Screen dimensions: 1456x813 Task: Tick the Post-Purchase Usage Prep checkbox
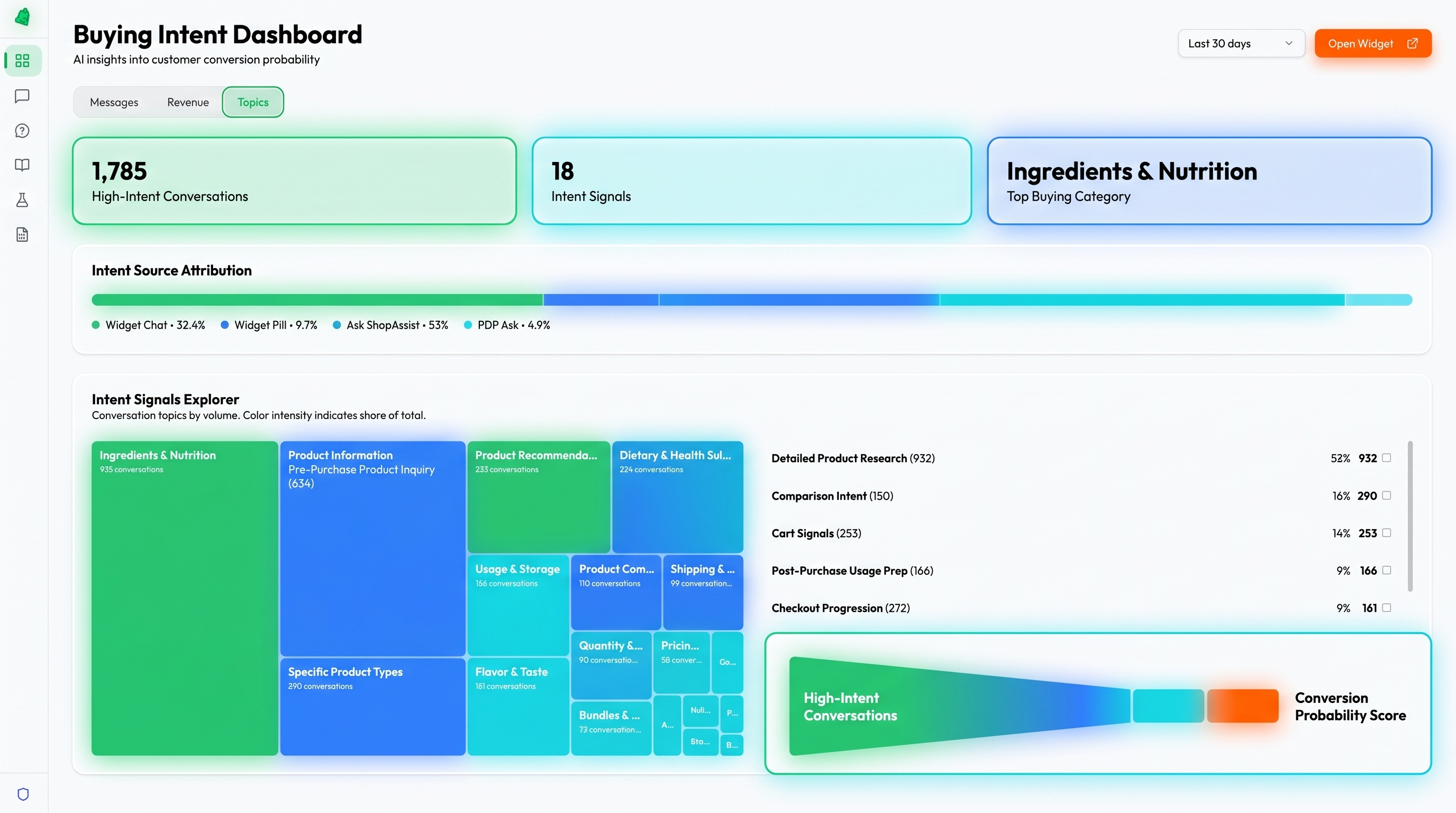pos(1387,570)
